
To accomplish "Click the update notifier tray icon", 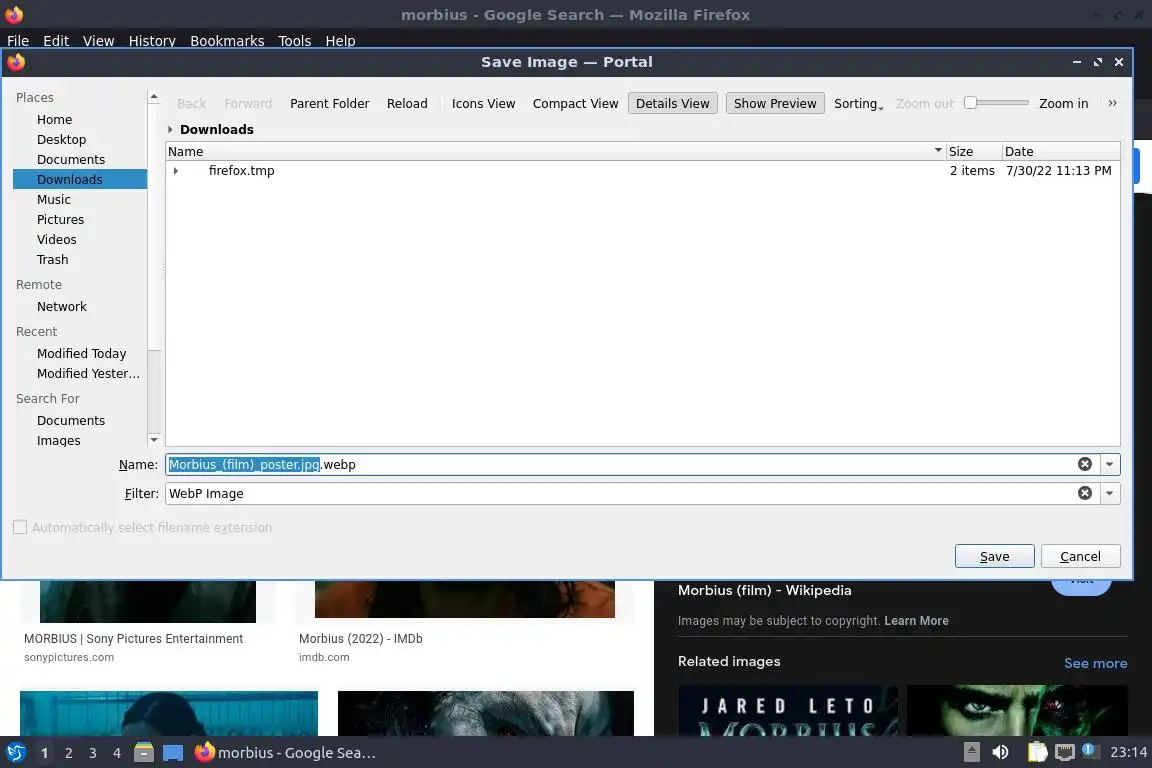I will (x=1090, y=751).
